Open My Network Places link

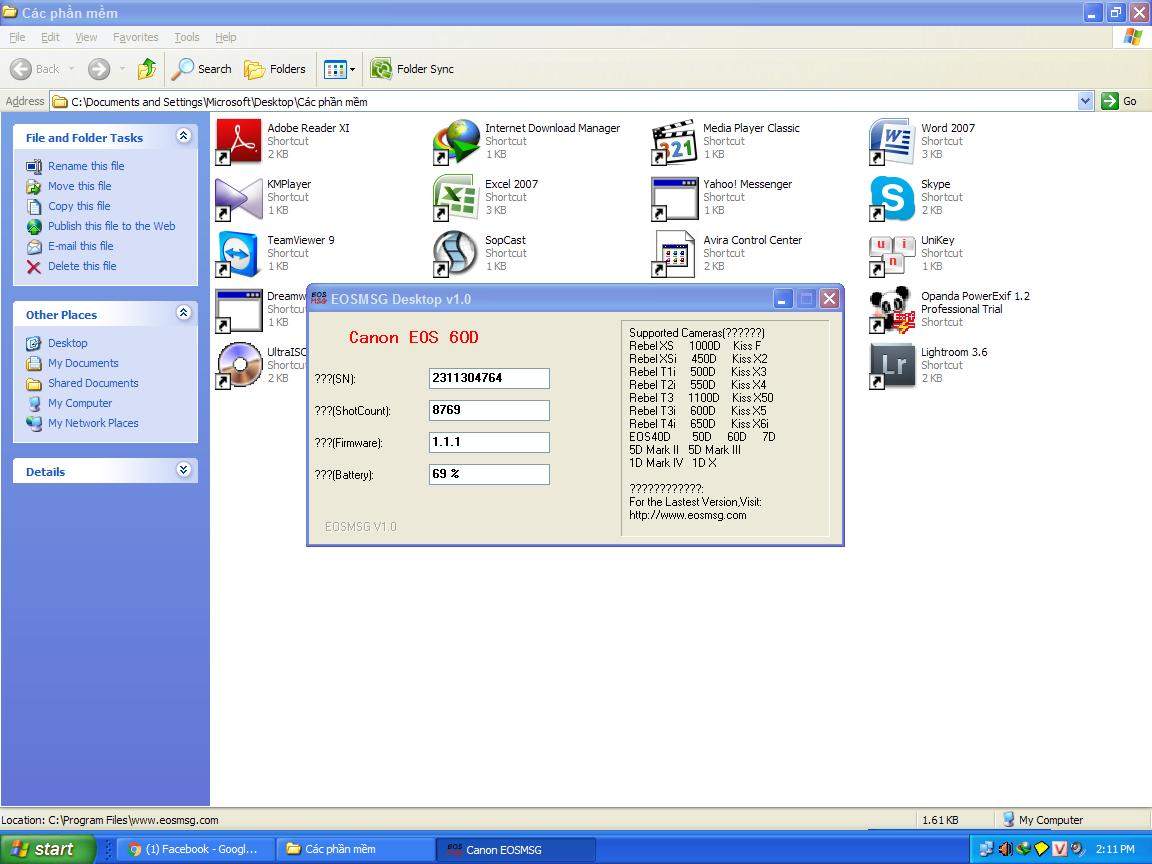93,423
